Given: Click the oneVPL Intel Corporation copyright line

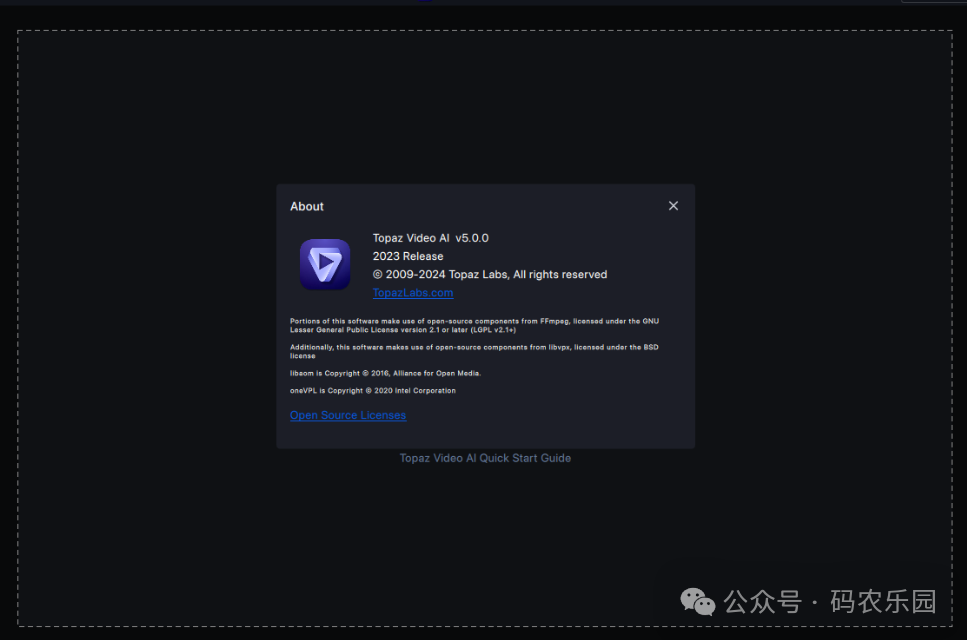Looking at the screenshot, I should tap(372, 390).
